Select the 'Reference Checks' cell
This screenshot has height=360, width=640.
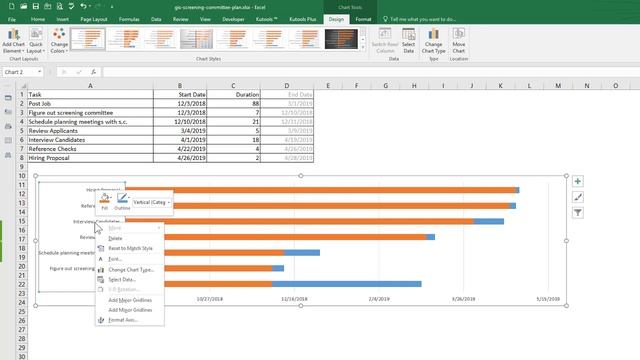(90, 149)
